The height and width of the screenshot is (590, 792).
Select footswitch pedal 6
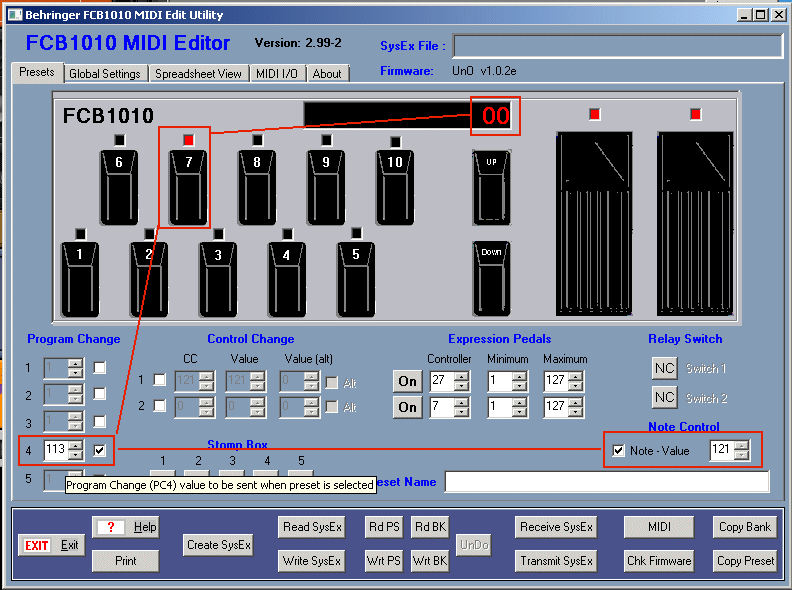tap(119, 187)
